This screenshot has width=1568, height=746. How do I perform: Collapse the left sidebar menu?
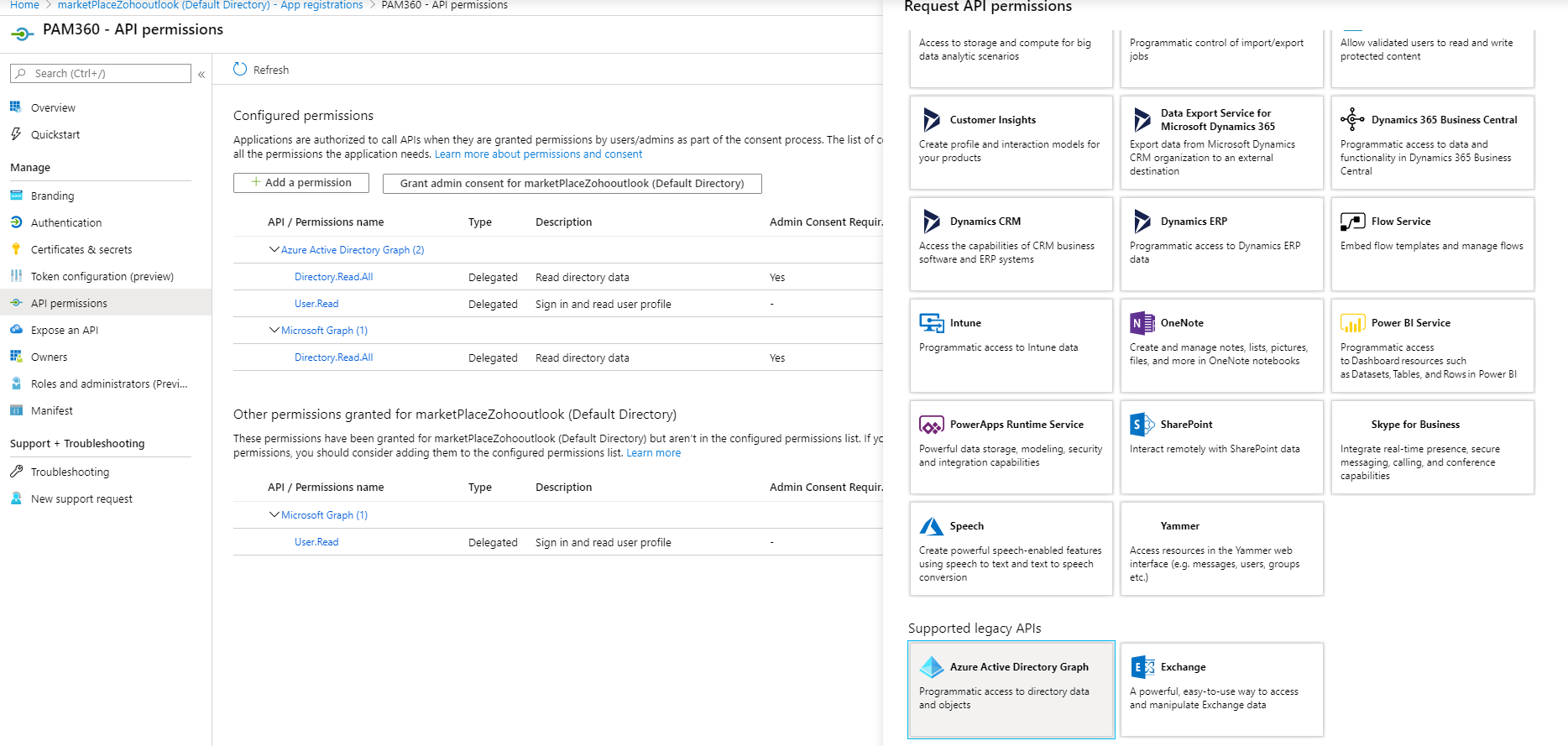(x=201, y=75)
